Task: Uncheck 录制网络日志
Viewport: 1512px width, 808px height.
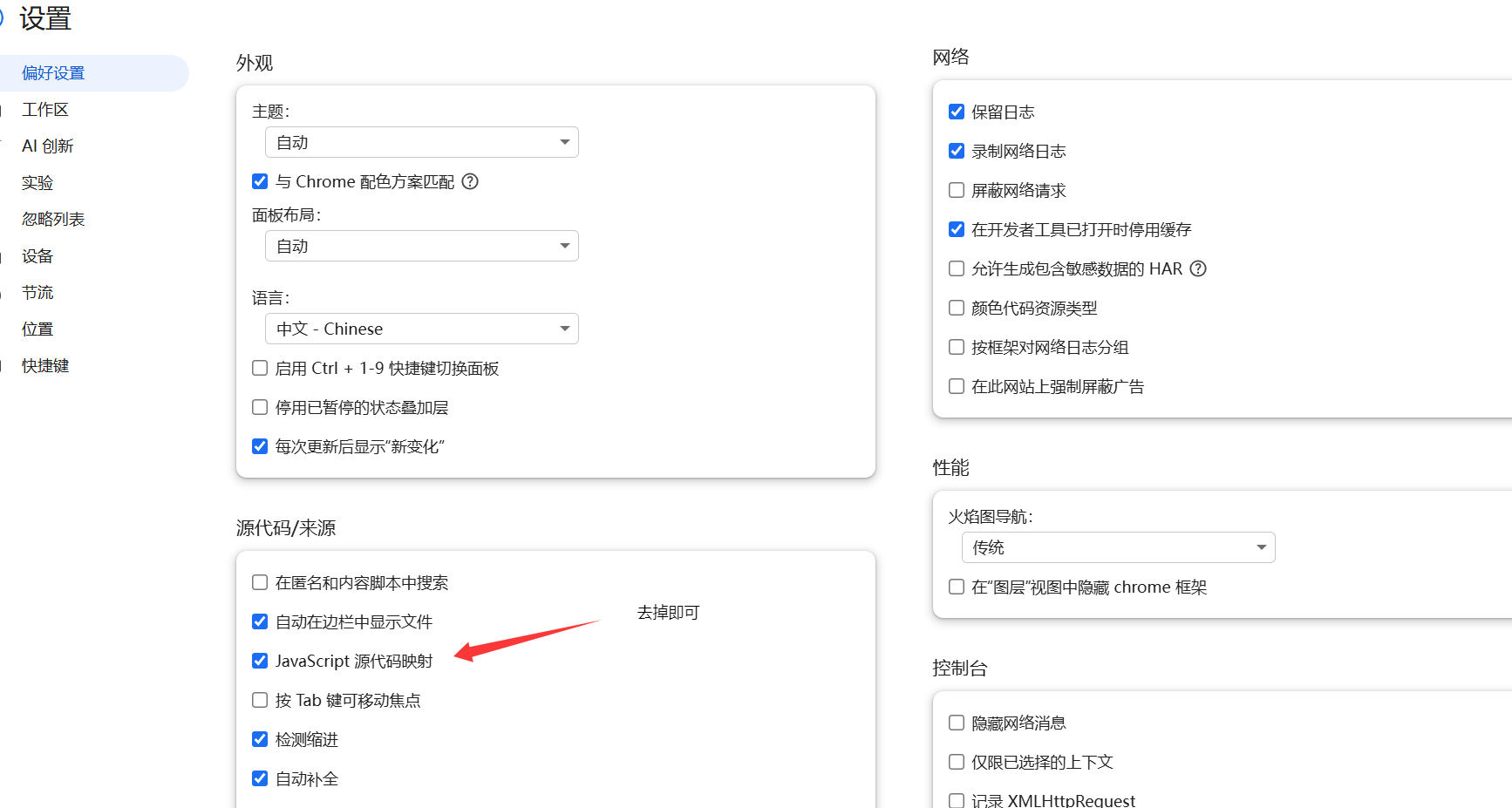Action: pos(957,151)
